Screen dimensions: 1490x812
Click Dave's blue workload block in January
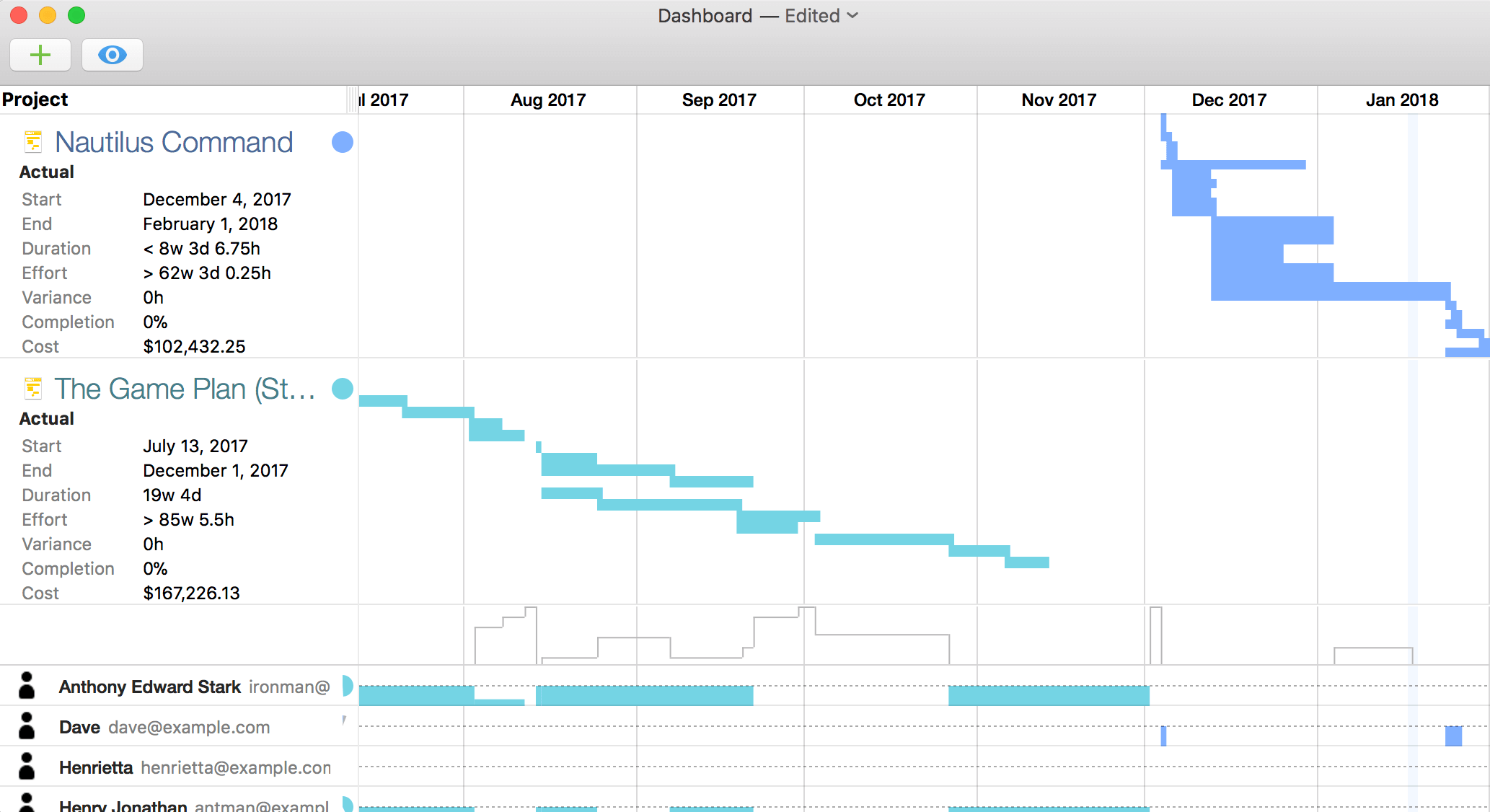click(1453, 736)
